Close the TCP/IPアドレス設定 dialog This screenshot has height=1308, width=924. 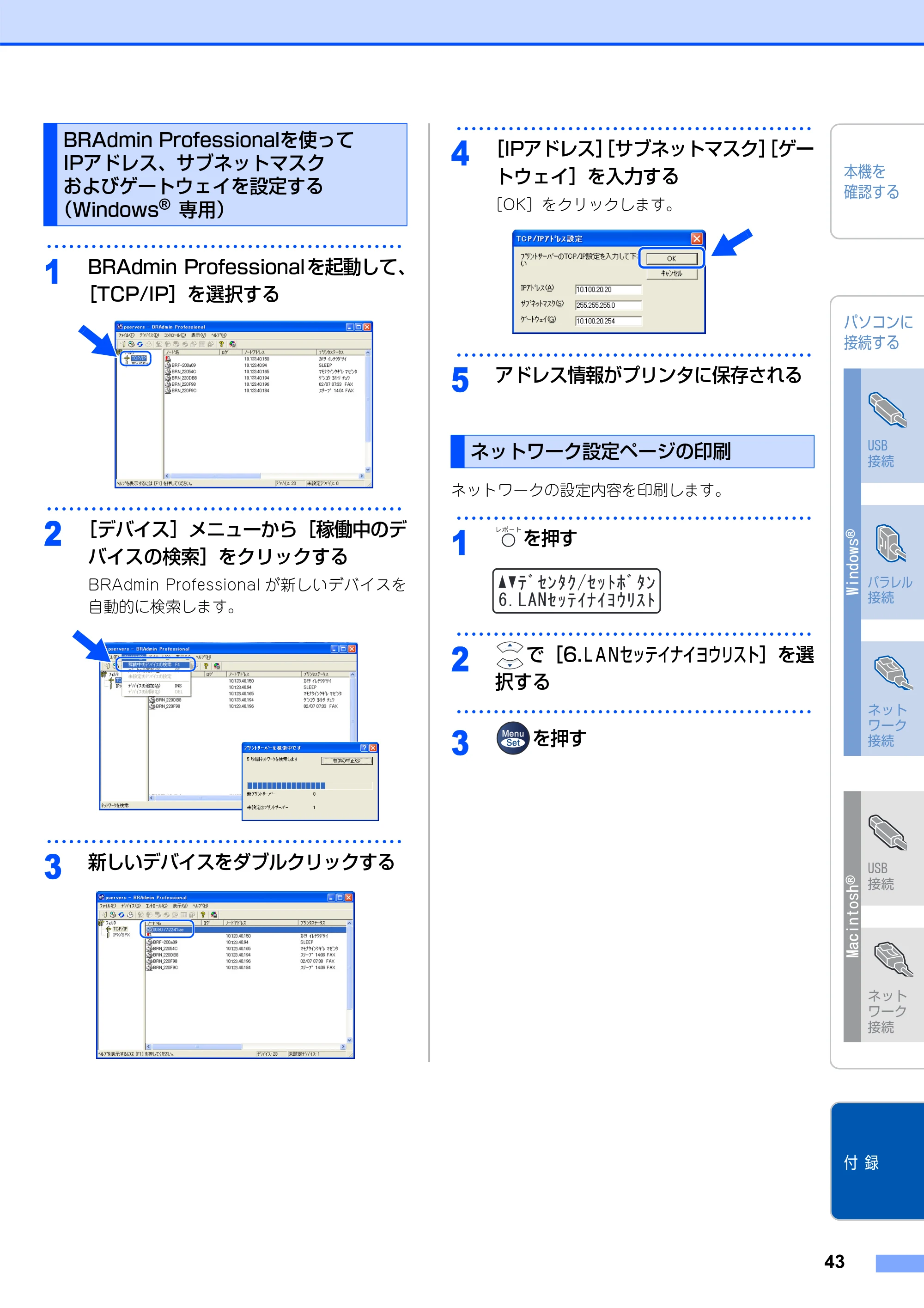[x=697, y=239]
